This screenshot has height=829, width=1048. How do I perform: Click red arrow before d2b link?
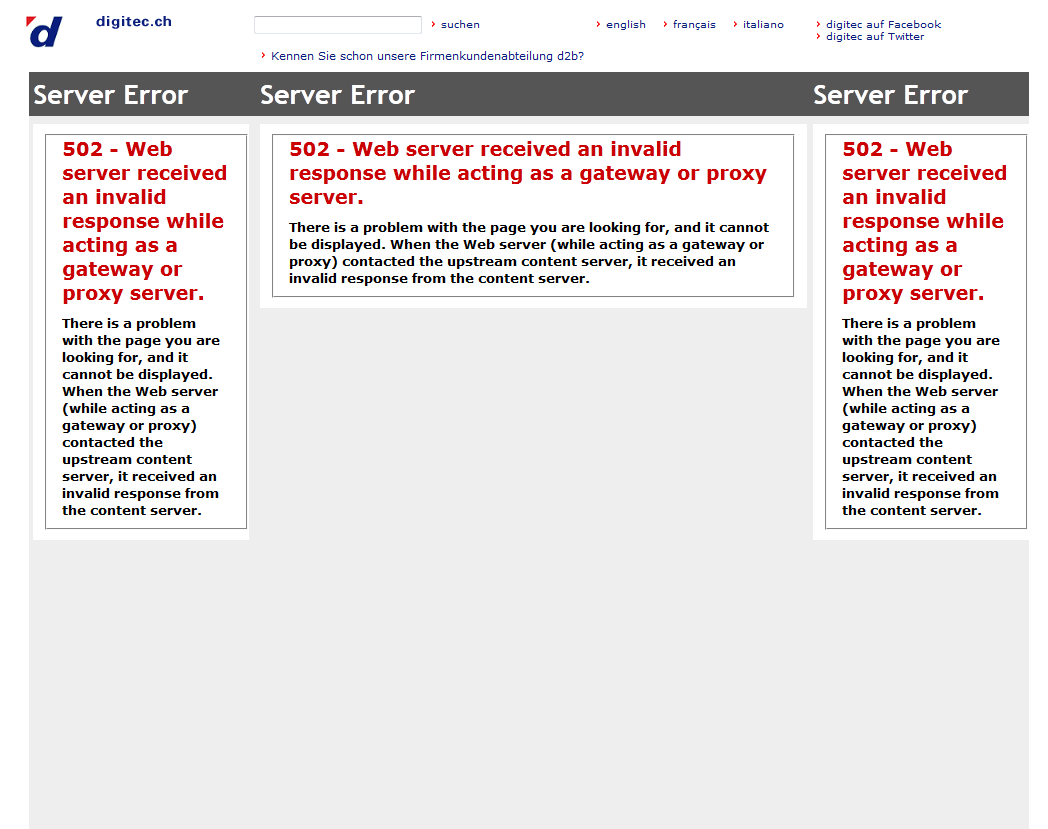tap(263, 55)
